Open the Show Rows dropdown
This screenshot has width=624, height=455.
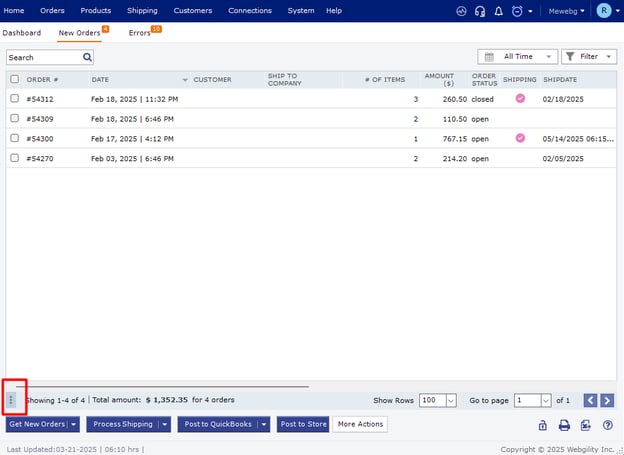pyautogui.click(x=438, y=400)
